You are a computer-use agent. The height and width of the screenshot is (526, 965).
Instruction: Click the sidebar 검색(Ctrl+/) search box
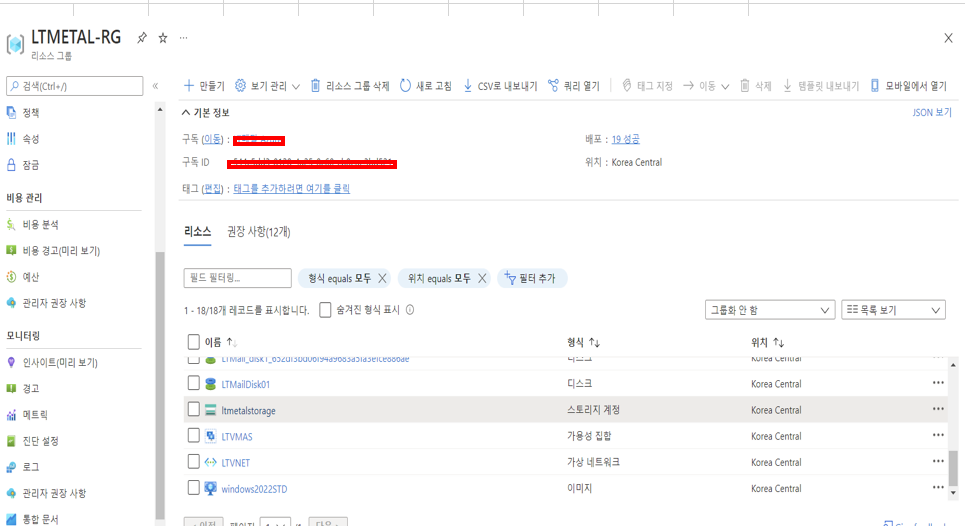pyautogui.click(x=74, y=86)
